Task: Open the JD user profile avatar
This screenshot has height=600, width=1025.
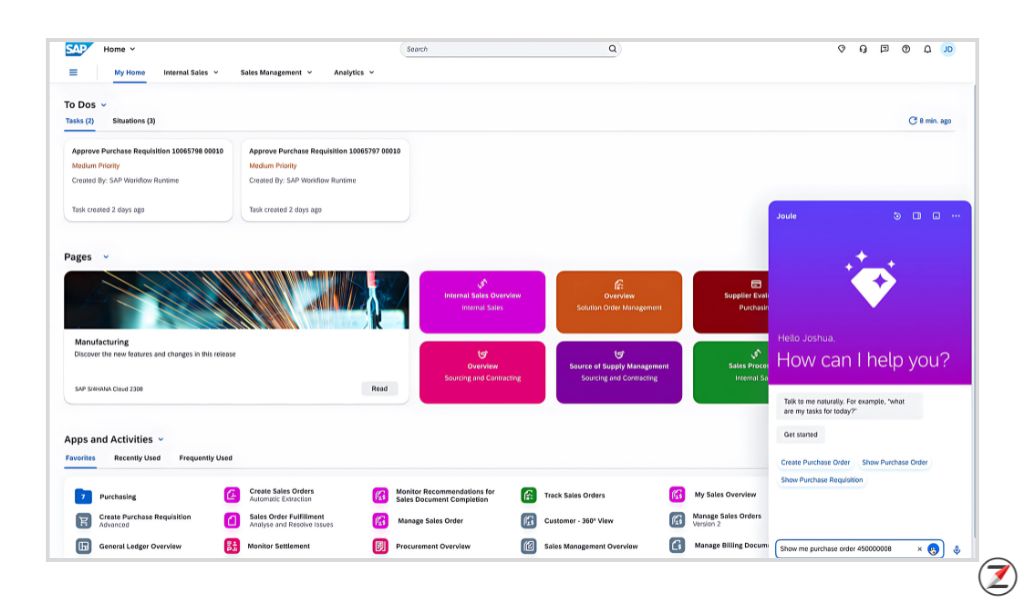Action: (948, 49)
